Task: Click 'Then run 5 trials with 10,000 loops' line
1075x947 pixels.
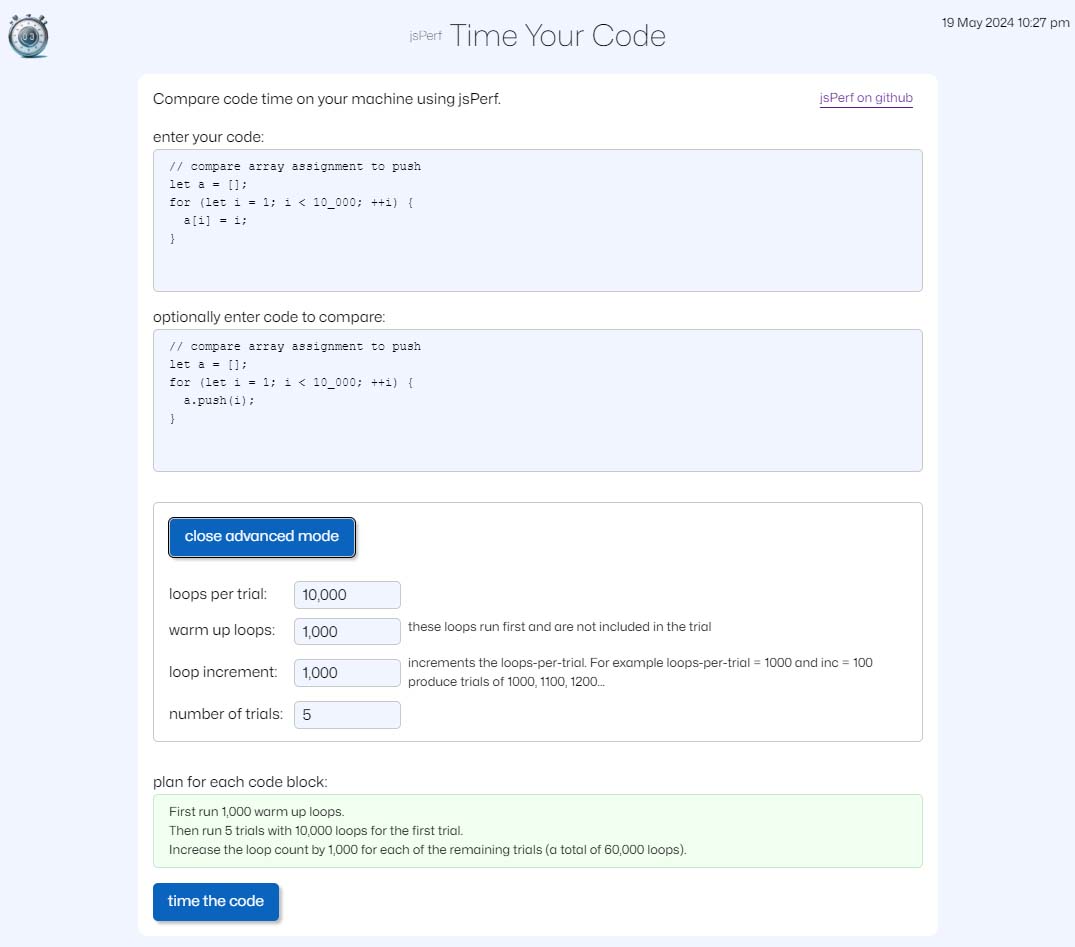Action: 316,830
